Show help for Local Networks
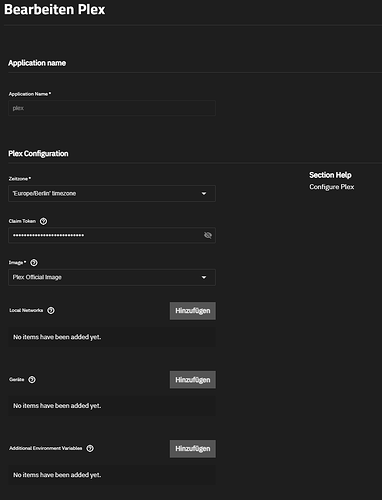 tap(51, 310)
